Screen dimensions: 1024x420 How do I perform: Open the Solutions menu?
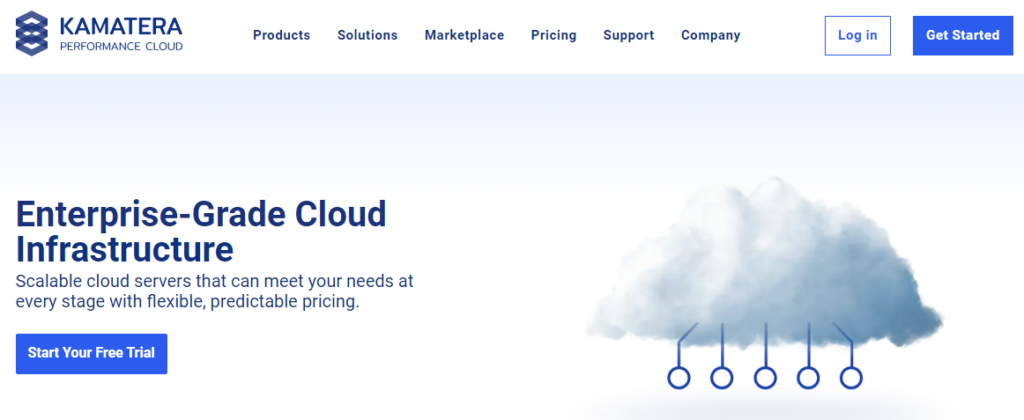(367, 35)
